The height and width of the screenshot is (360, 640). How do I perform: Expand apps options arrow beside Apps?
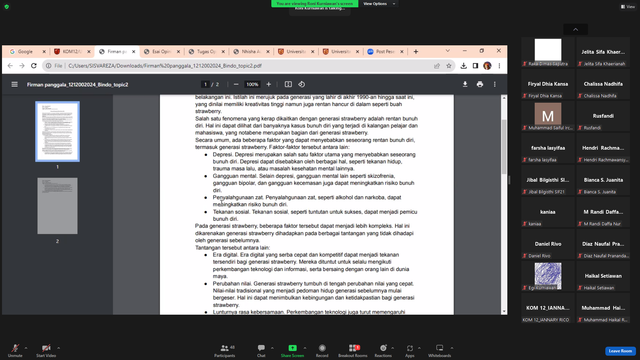click(419, 348)
